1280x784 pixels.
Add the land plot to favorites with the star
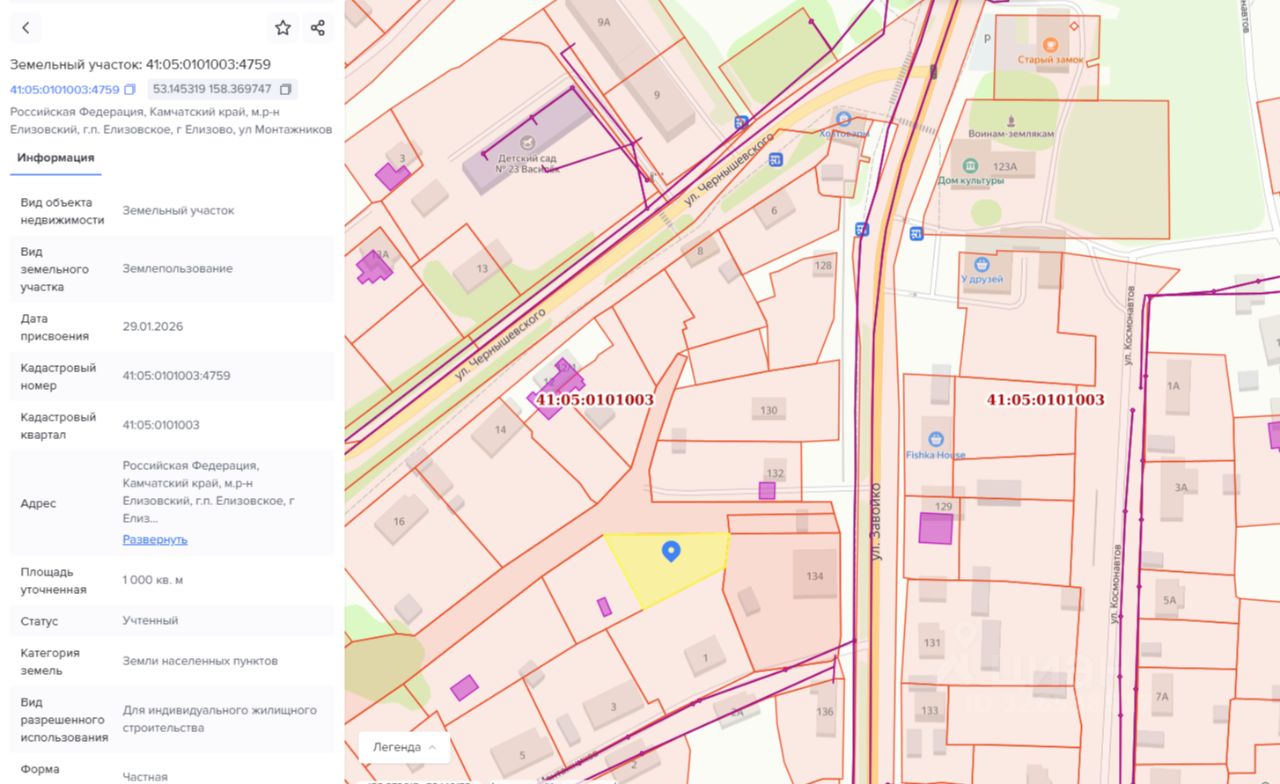tap(283, 28)
